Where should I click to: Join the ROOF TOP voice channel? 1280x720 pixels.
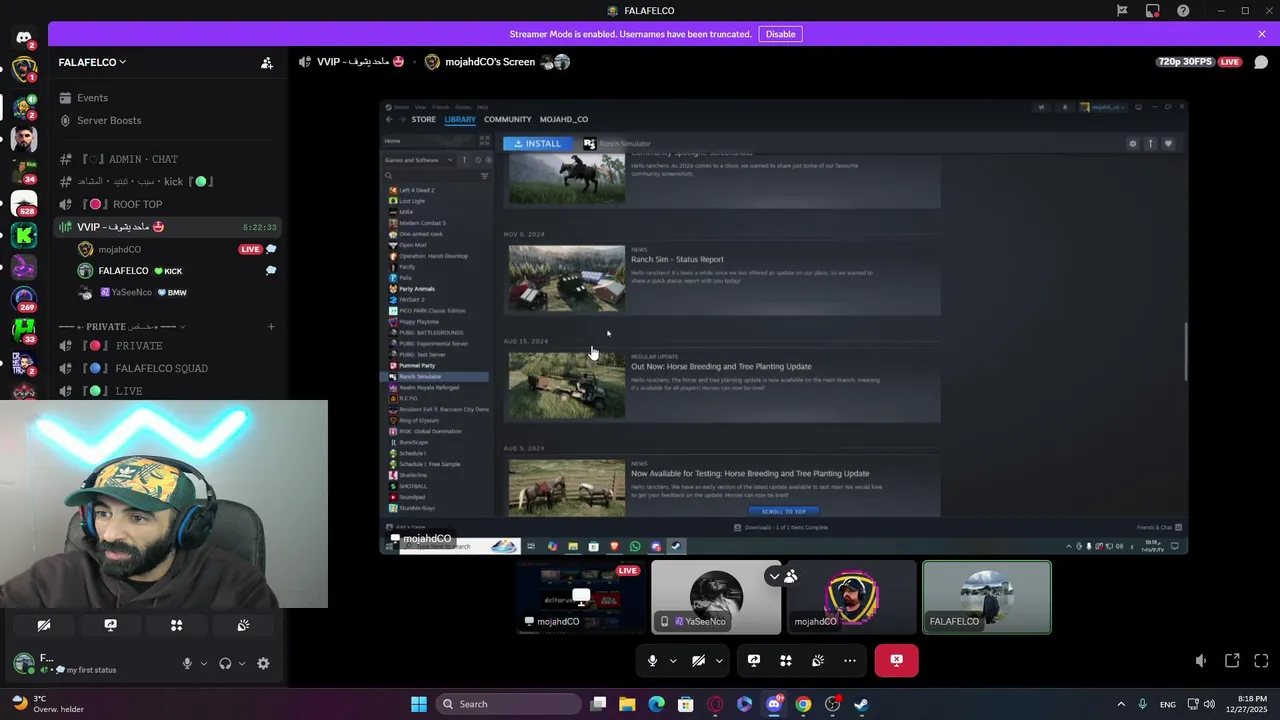pyautogui.click(x=167, y=204)
